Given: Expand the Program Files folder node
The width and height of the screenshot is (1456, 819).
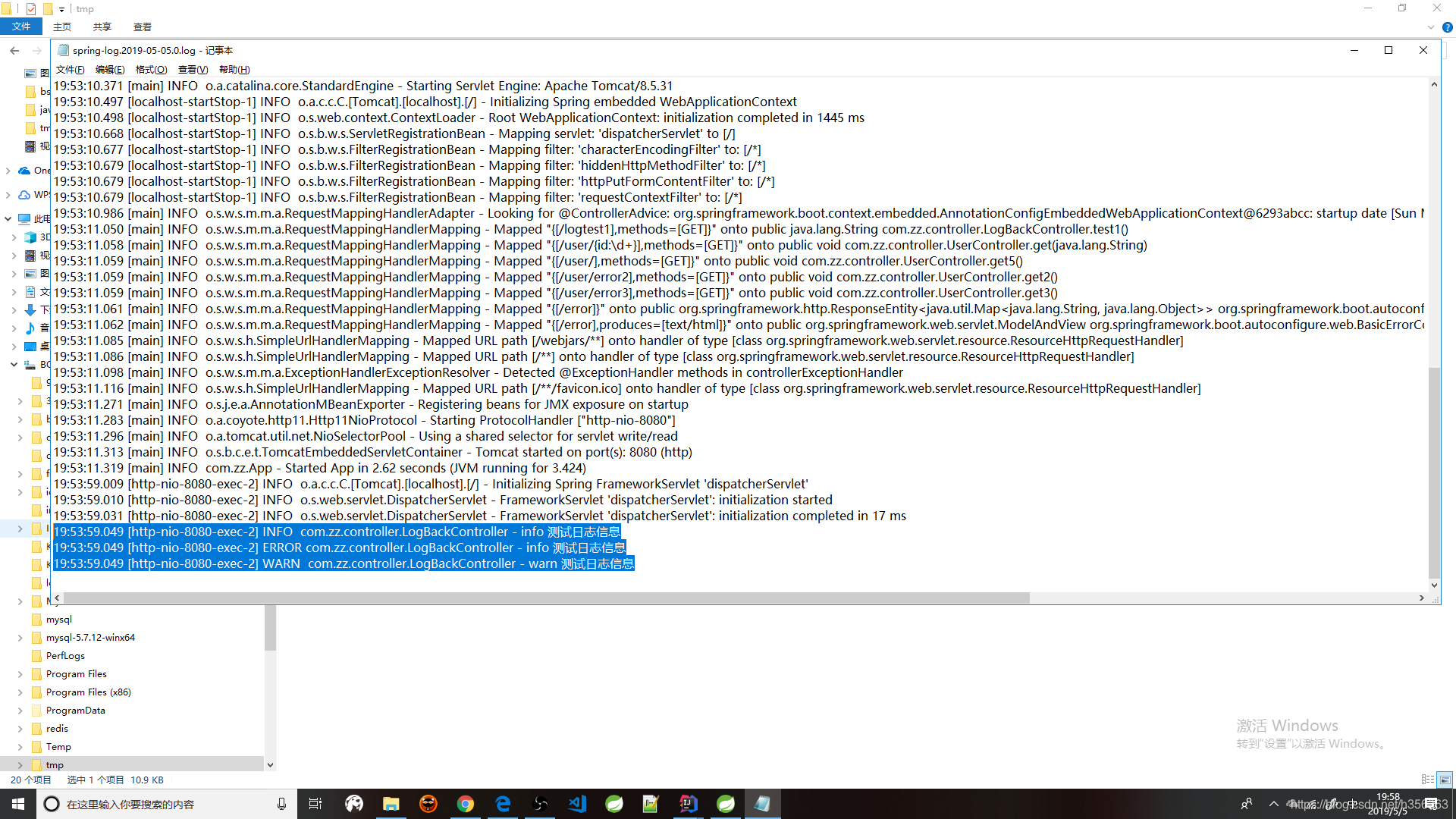Looking at the screenshot, I should 20,674.
